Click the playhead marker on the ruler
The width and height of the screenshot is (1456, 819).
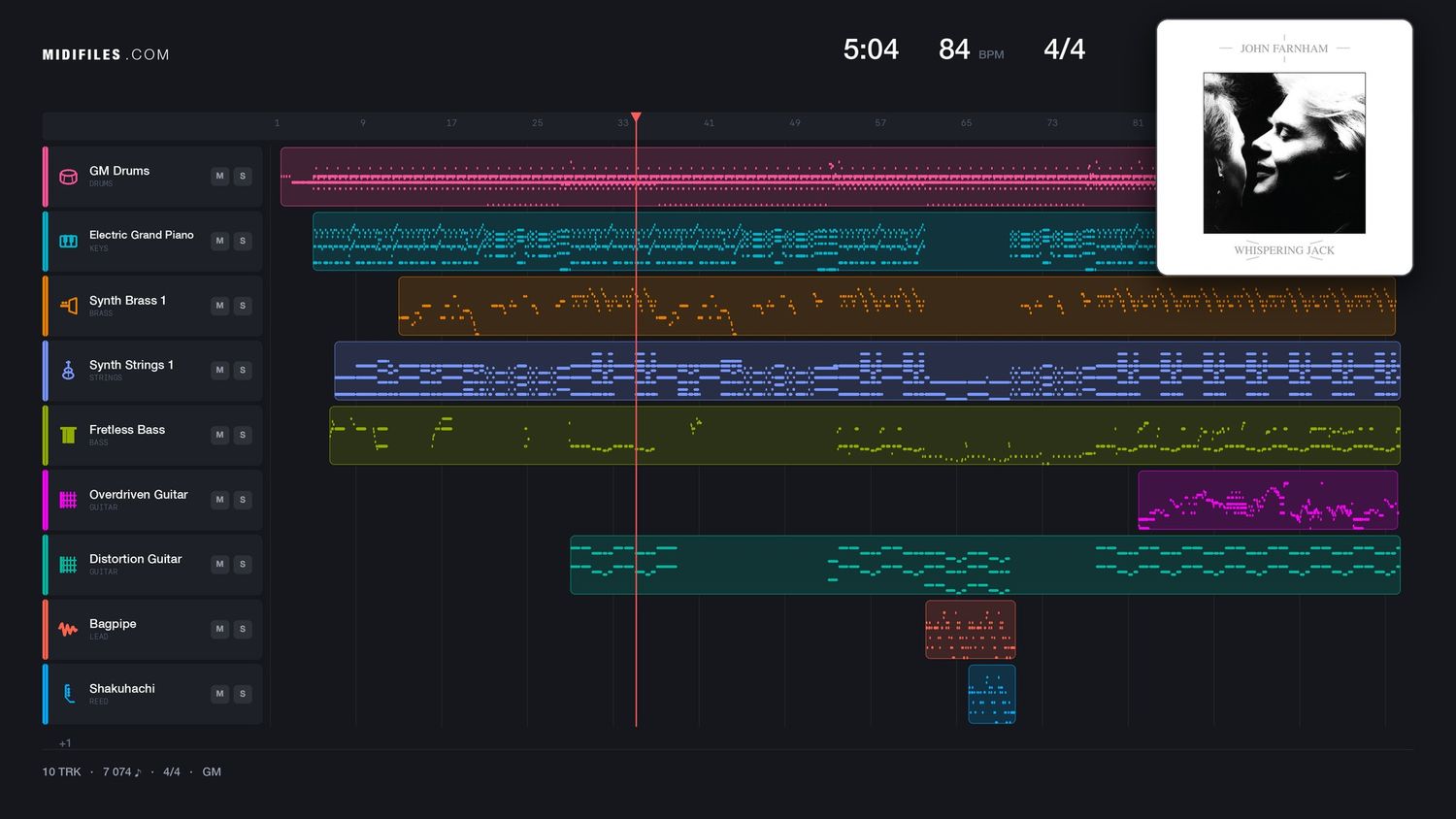[x=636, y=118]
